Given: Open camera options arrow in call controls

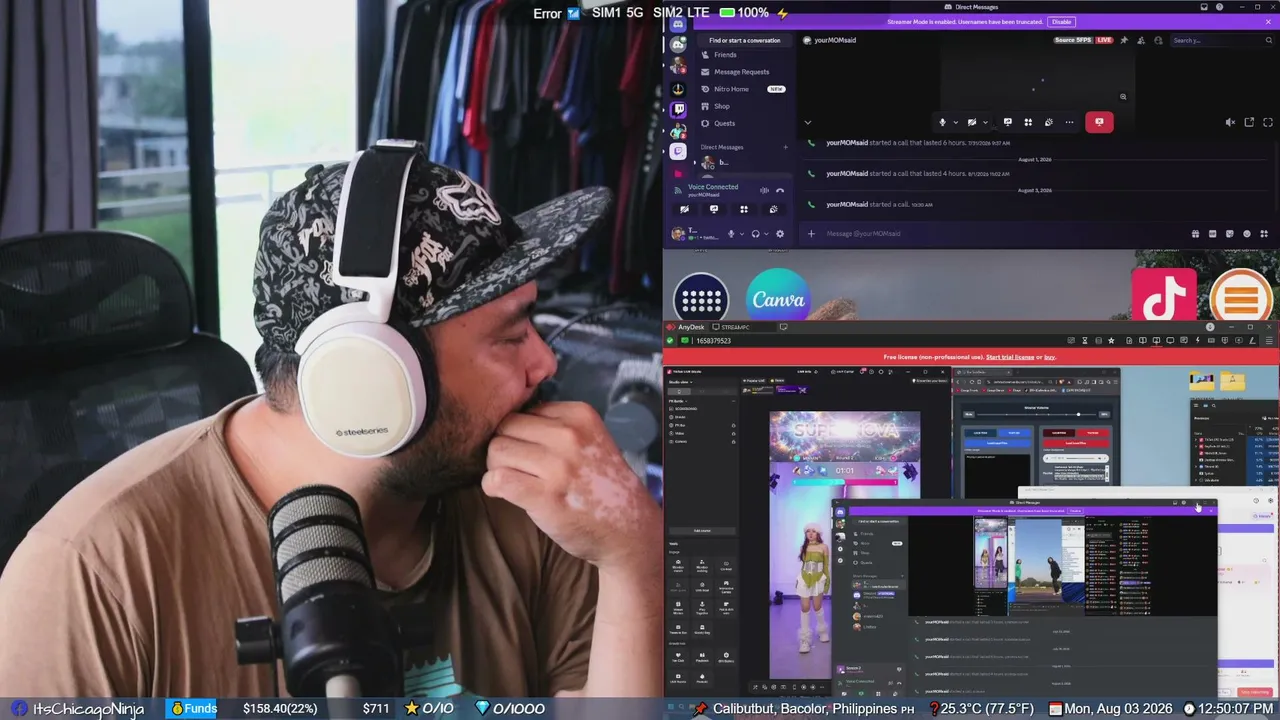Looking at the screenshot, I should click(x=985, y=122).
